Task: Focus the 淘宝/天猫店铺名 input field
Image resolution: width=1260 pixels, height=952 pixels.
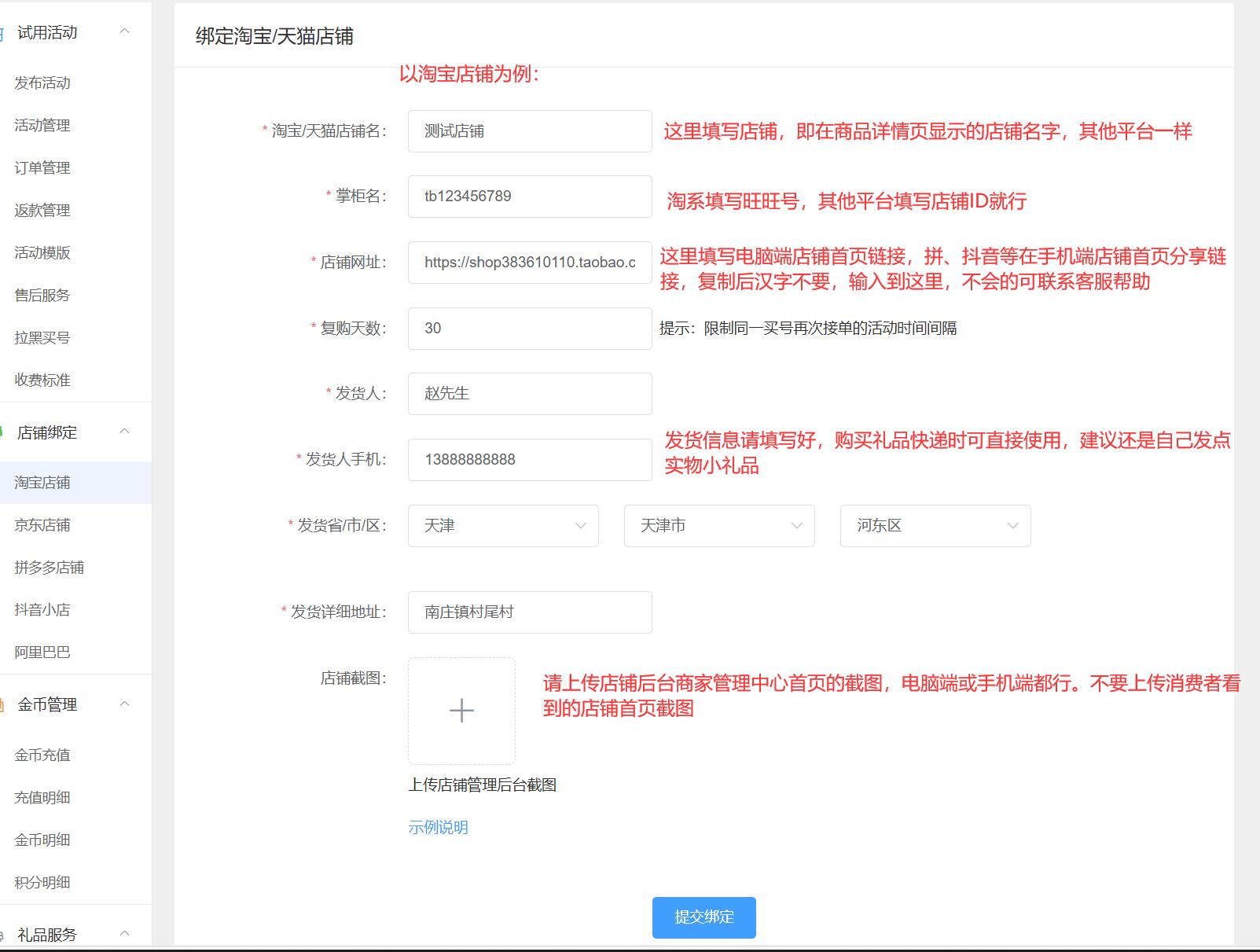Action: click(530, 131)
